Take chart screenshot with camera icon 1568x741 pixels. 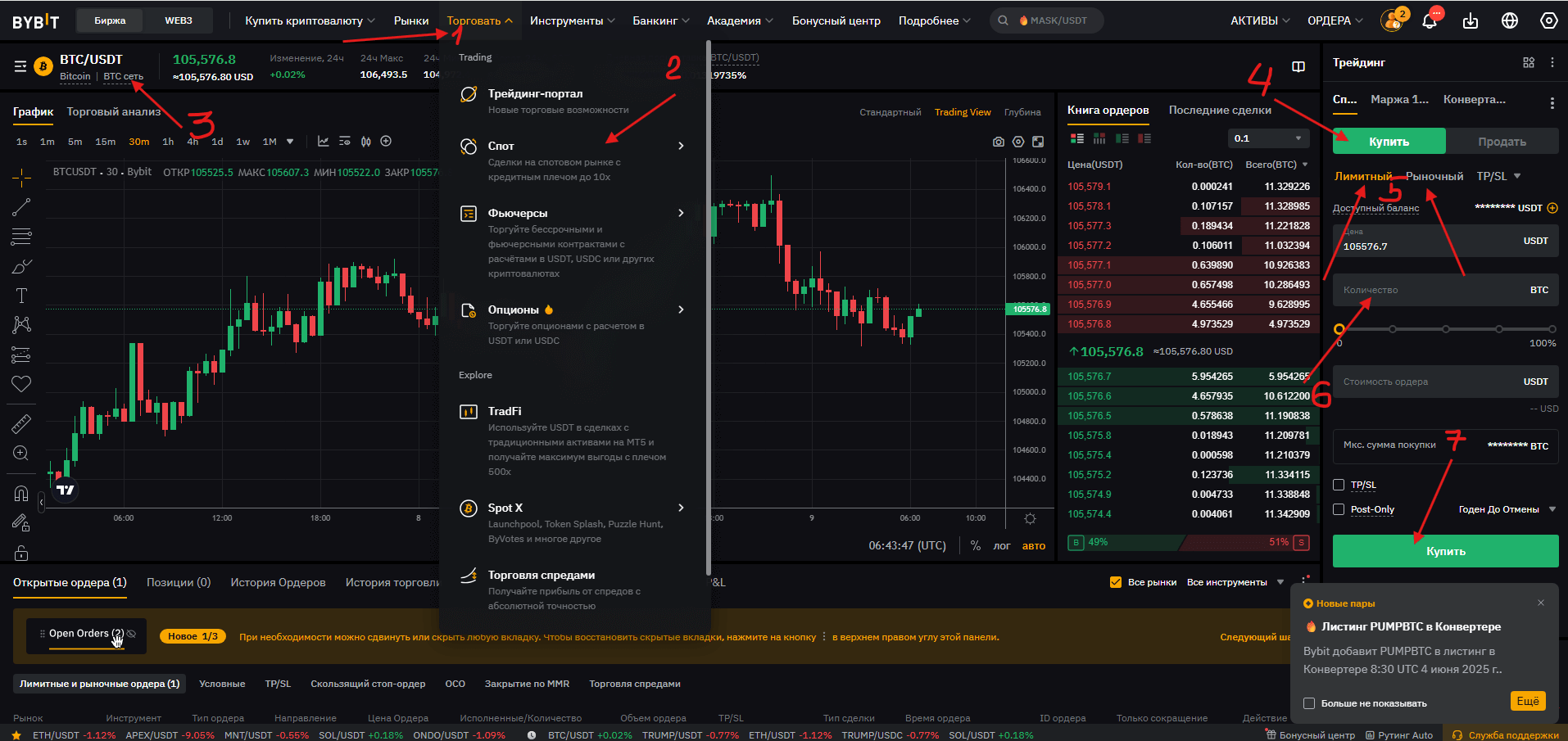(x=998, y=142)
